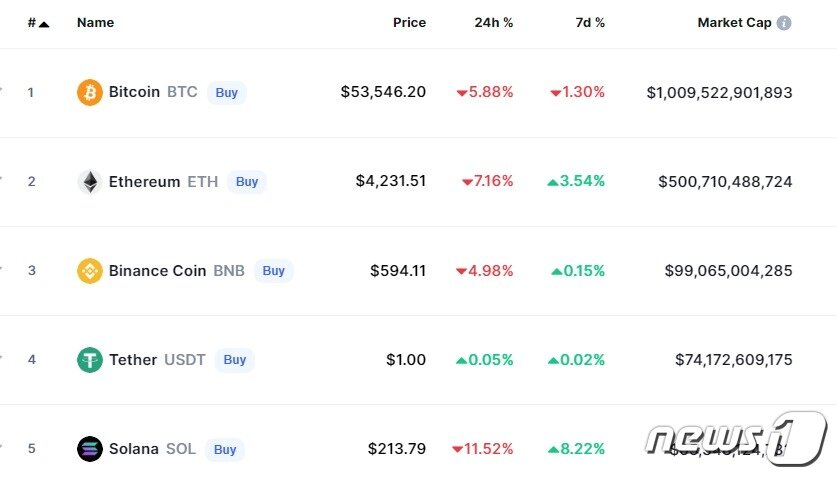
Task: Sort by the Market Cap column header
Action: (734, 23)
